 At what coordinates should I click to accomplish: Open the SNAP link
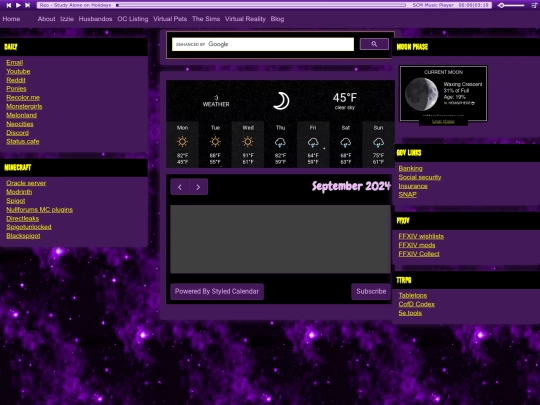(407, 195)
